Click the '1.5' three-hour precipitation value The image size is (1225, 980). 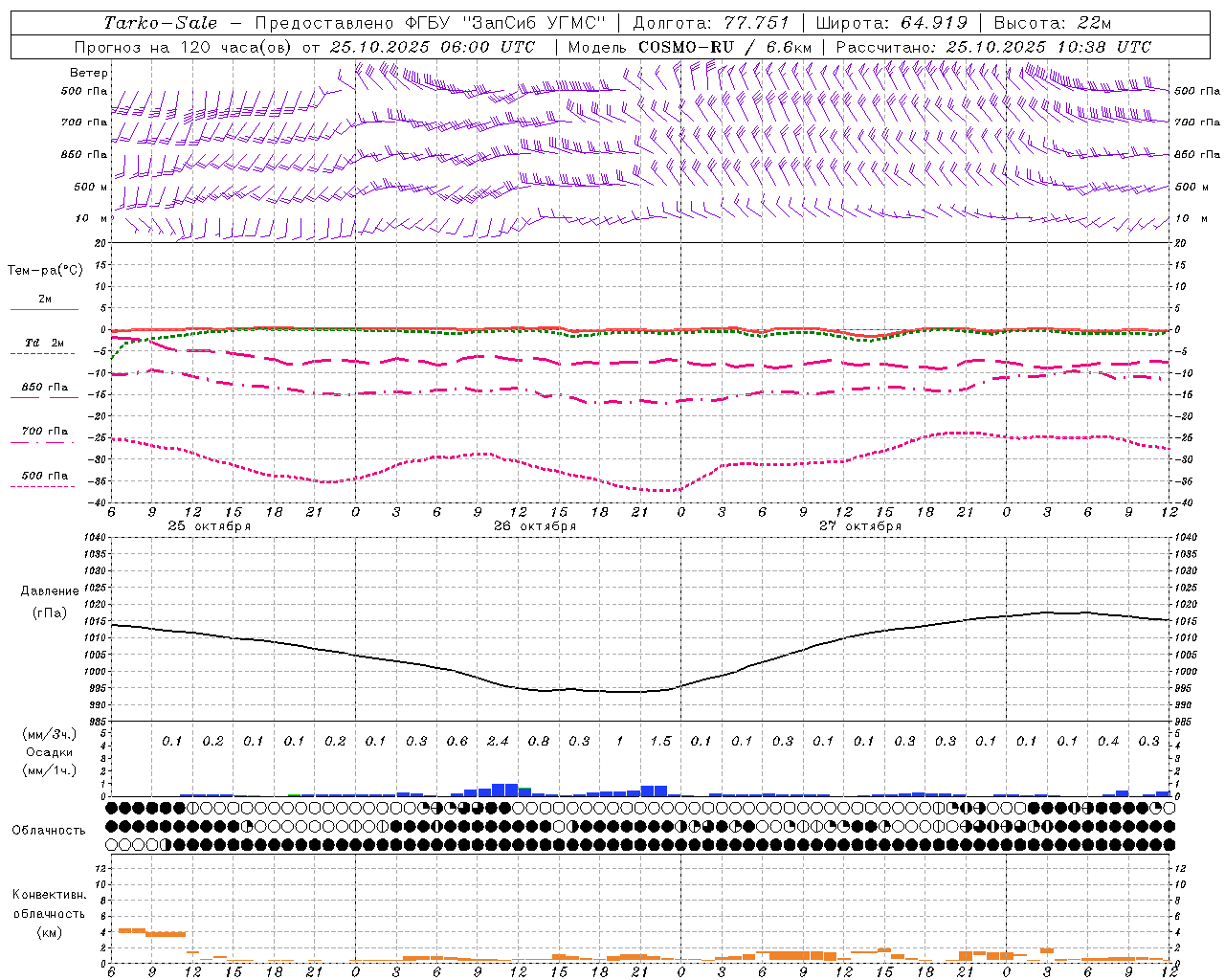pyautogui.click(x=660, y=741)
